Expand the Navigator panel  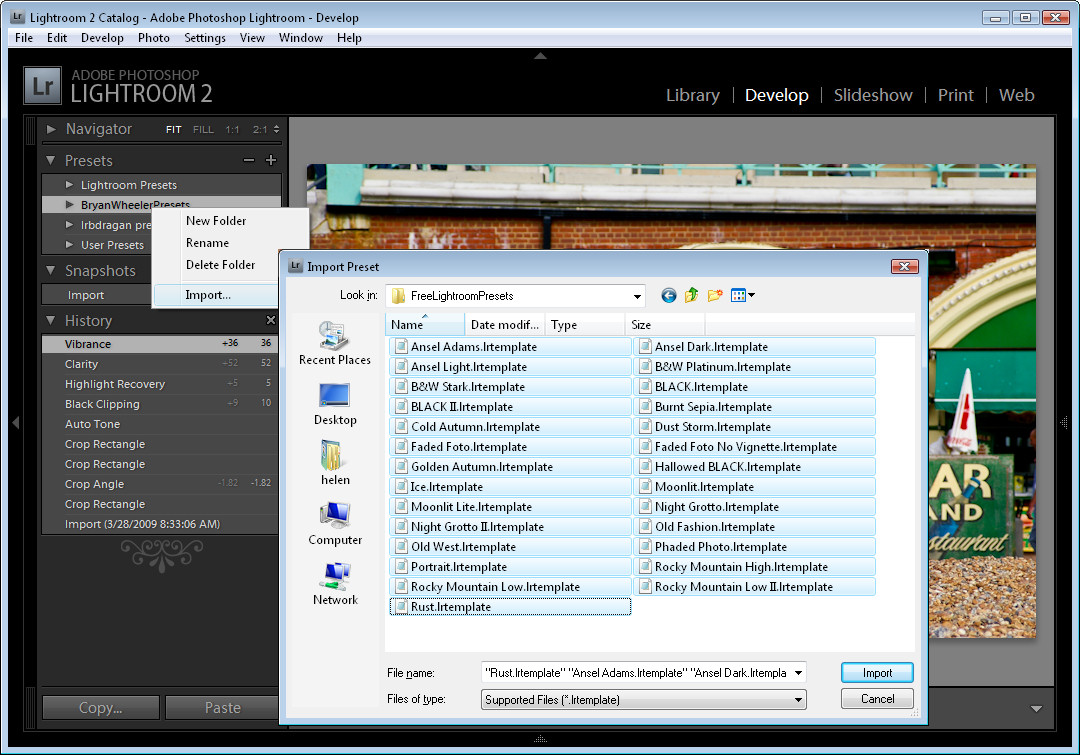pos(51,129)
